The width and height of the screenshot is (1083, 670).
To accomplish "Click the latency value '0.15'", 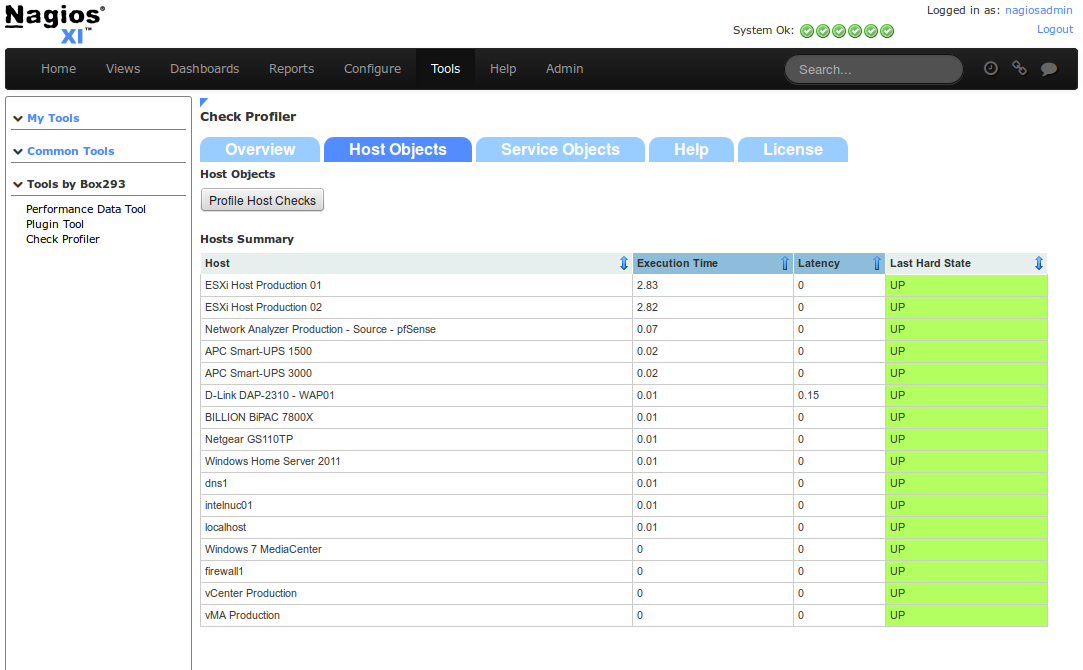I will pyautogui.click(x=808, y=396).
